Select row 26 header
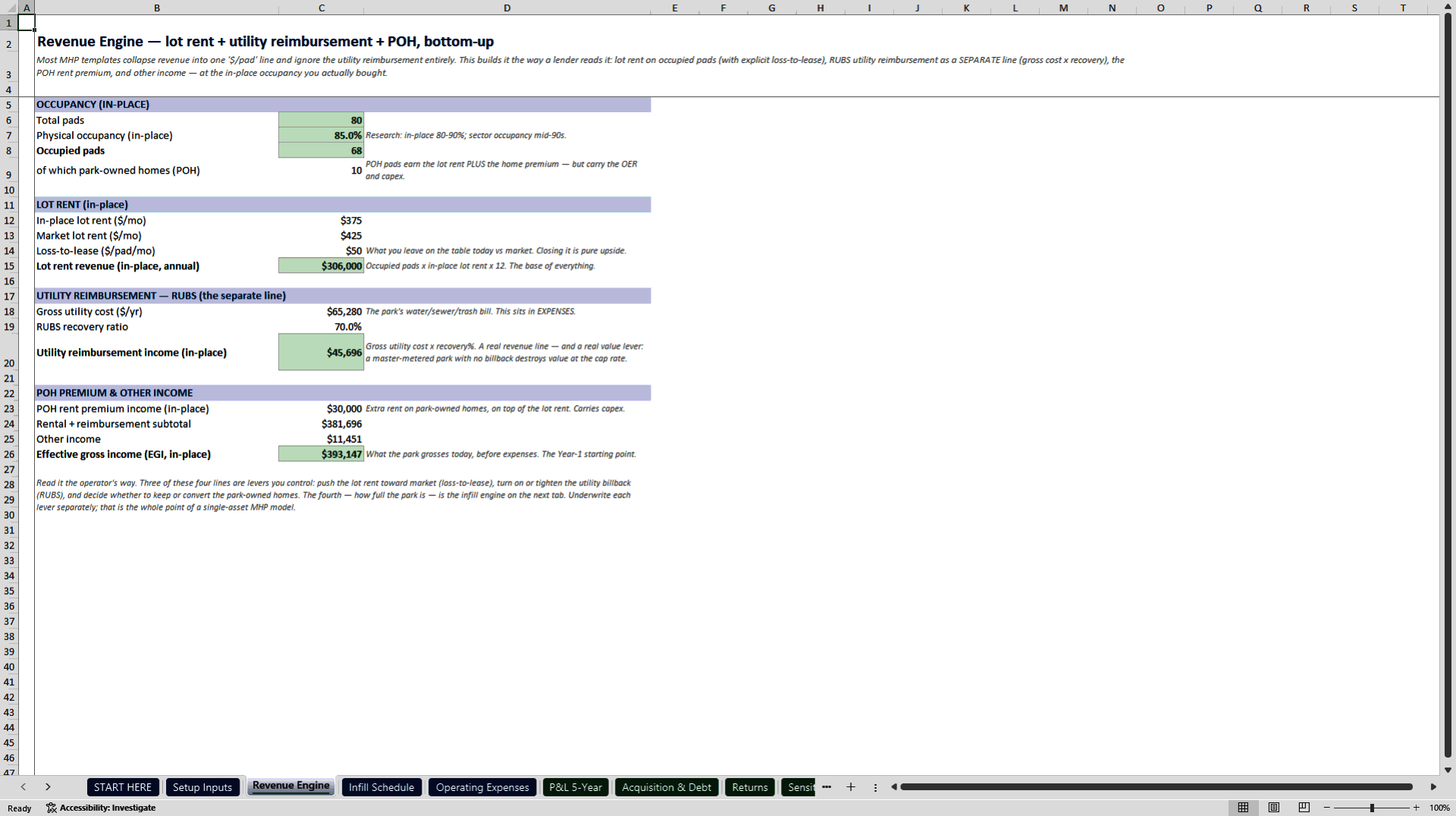Image resolution: width=1456 pixels, height=816 pixels. pos(9,454)
